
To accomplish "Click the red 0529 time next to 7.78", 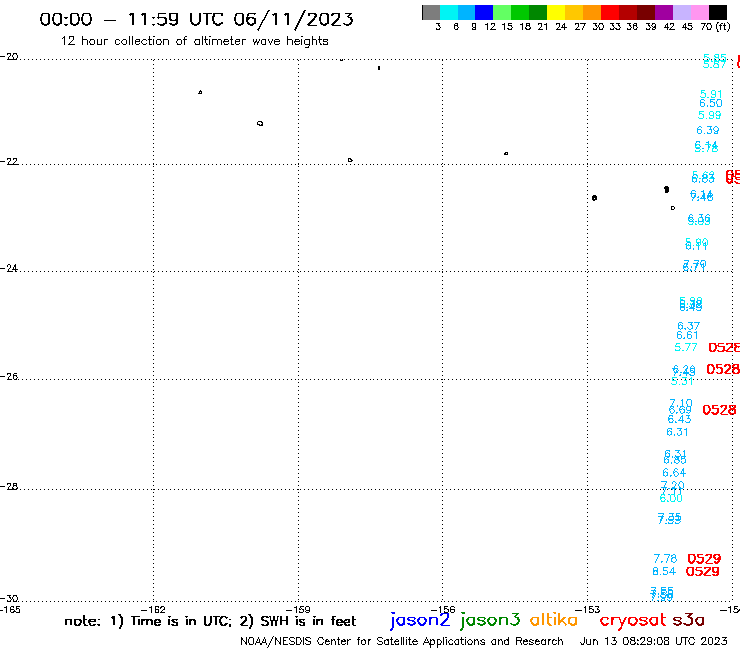I will (x=704, y=559).
